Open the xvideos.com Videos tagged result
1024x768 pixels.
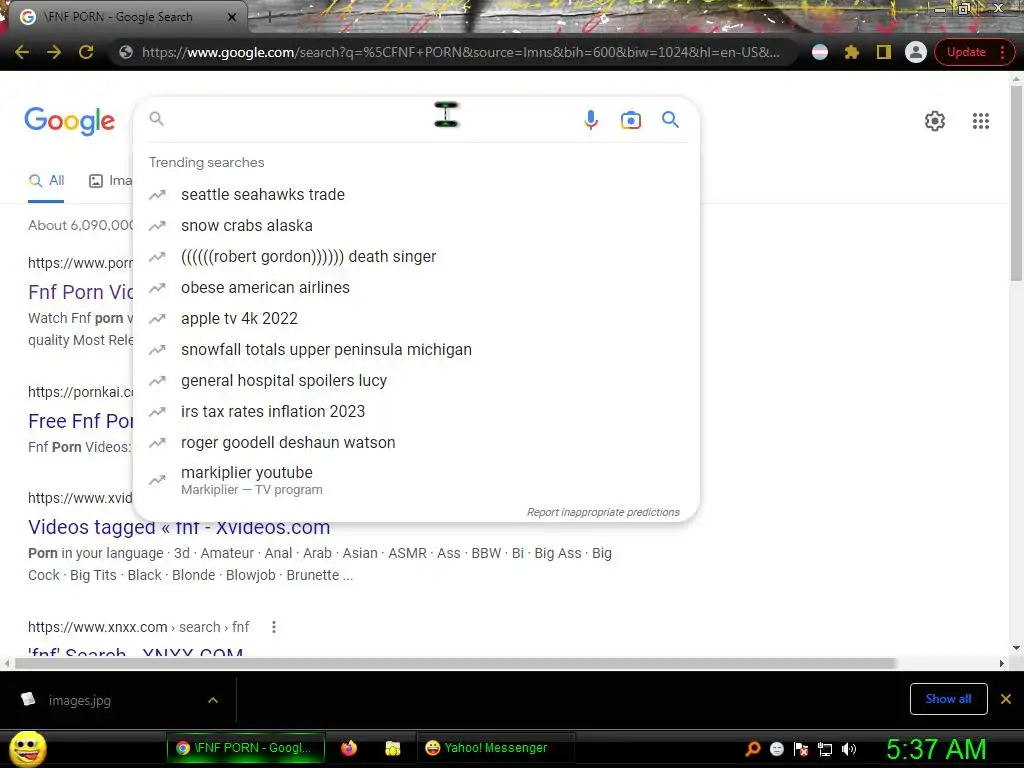179,527
